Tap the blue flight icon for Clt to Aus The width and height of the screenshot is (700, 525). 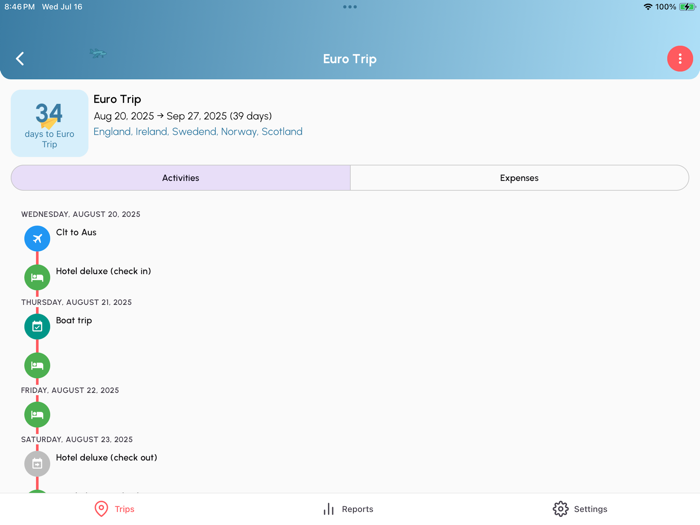tap(37, 238)
